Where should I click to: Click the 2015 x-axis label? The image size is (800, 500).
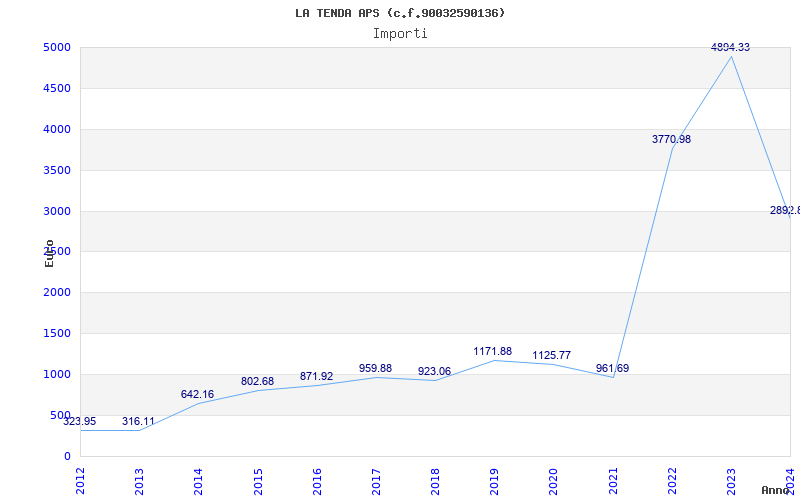(x=258, y=481)
